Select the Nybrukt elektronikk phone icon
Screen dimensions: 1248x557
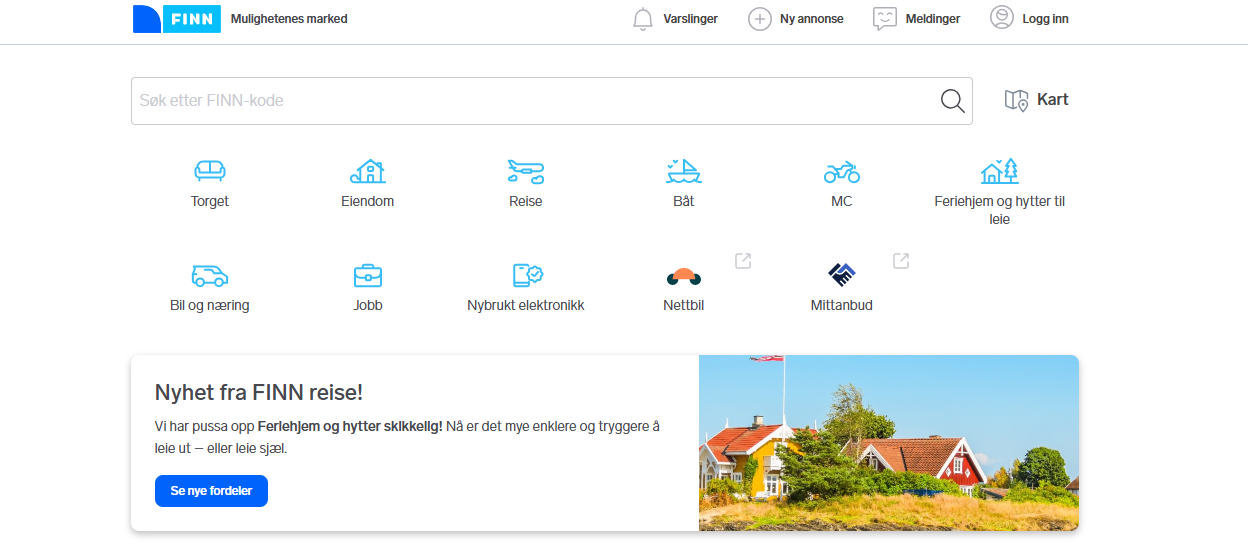pos(527,275)
